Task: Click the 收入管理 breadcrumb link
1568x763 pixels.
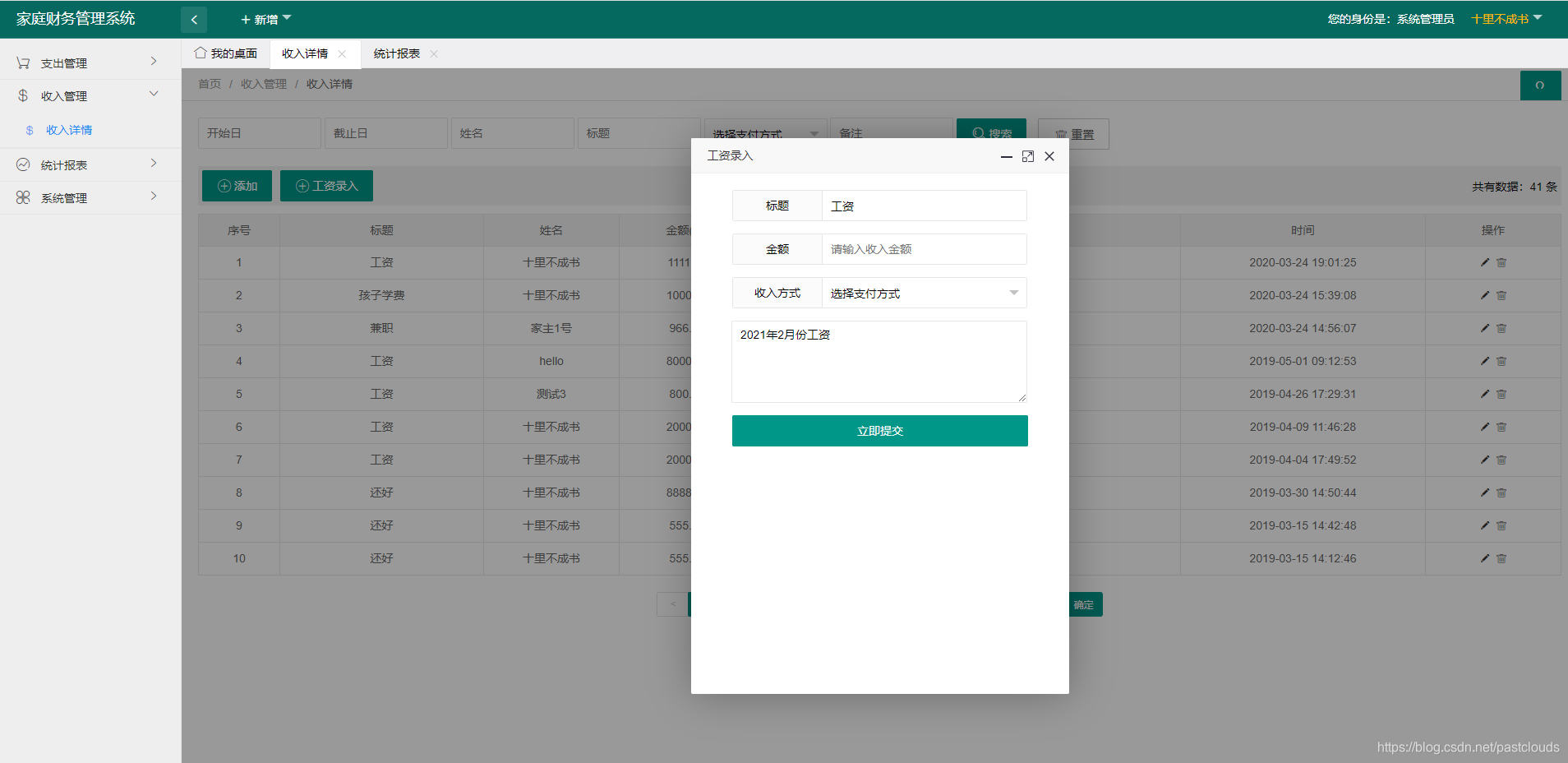Action: pyautogui.click(x=264, y=84)
